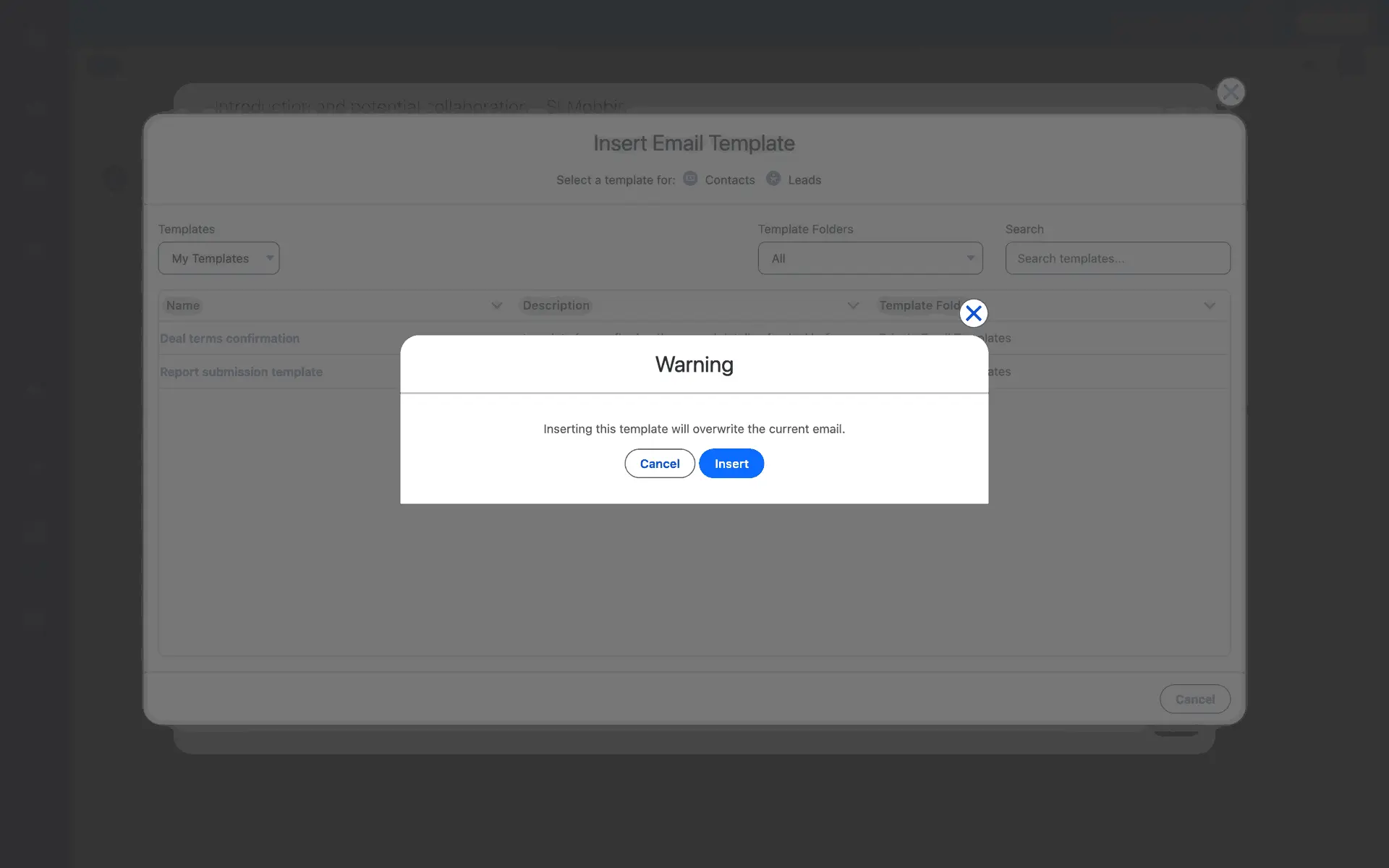Screen dimensions: 1389x868
Task: Sort by Template Folder column header
Action: [919, 305]
